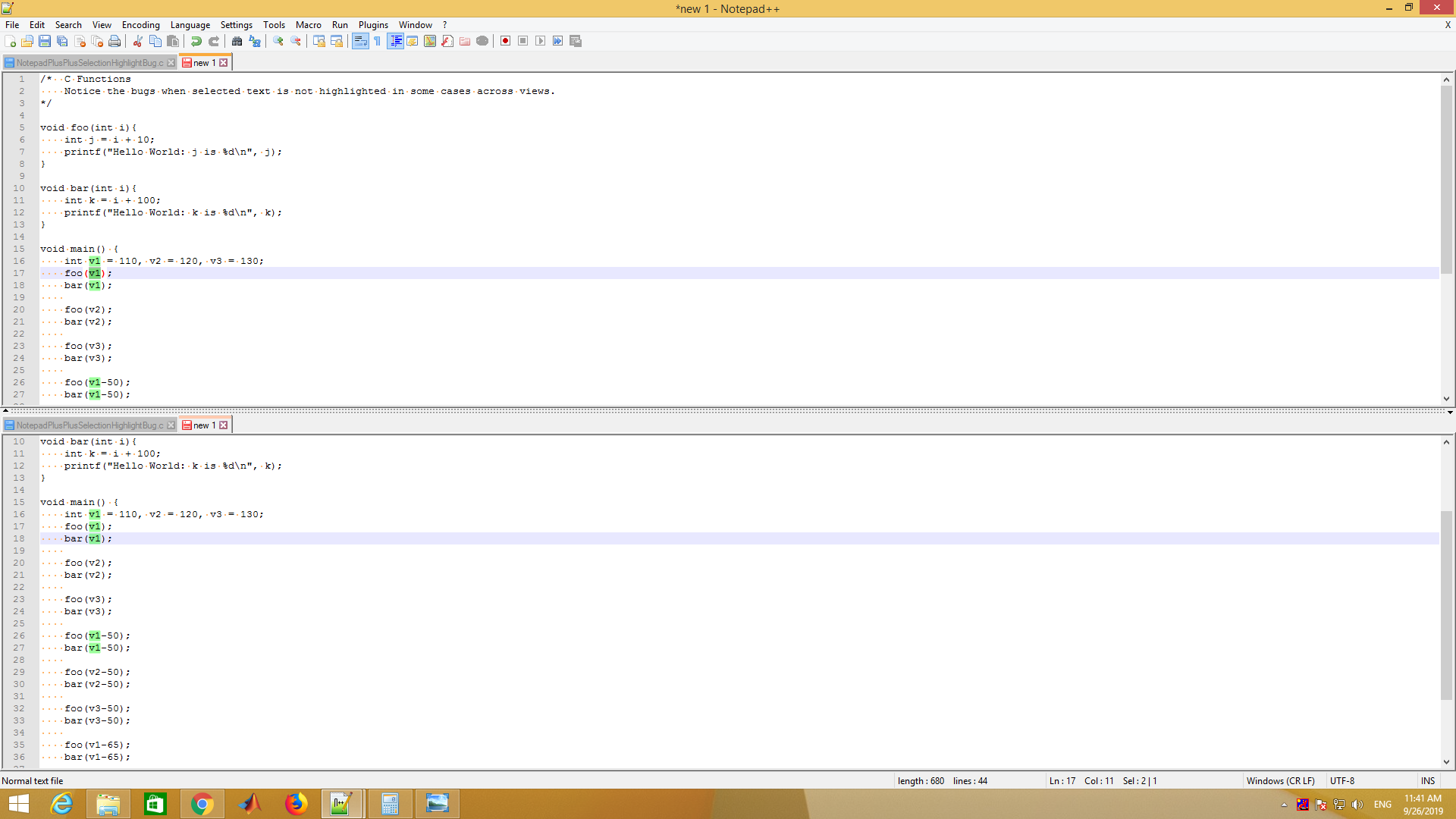This screenshot has height=819, width=1456.
Task: Click Windows (CR LF) in the status bar
Action: tap(1281, 780)
